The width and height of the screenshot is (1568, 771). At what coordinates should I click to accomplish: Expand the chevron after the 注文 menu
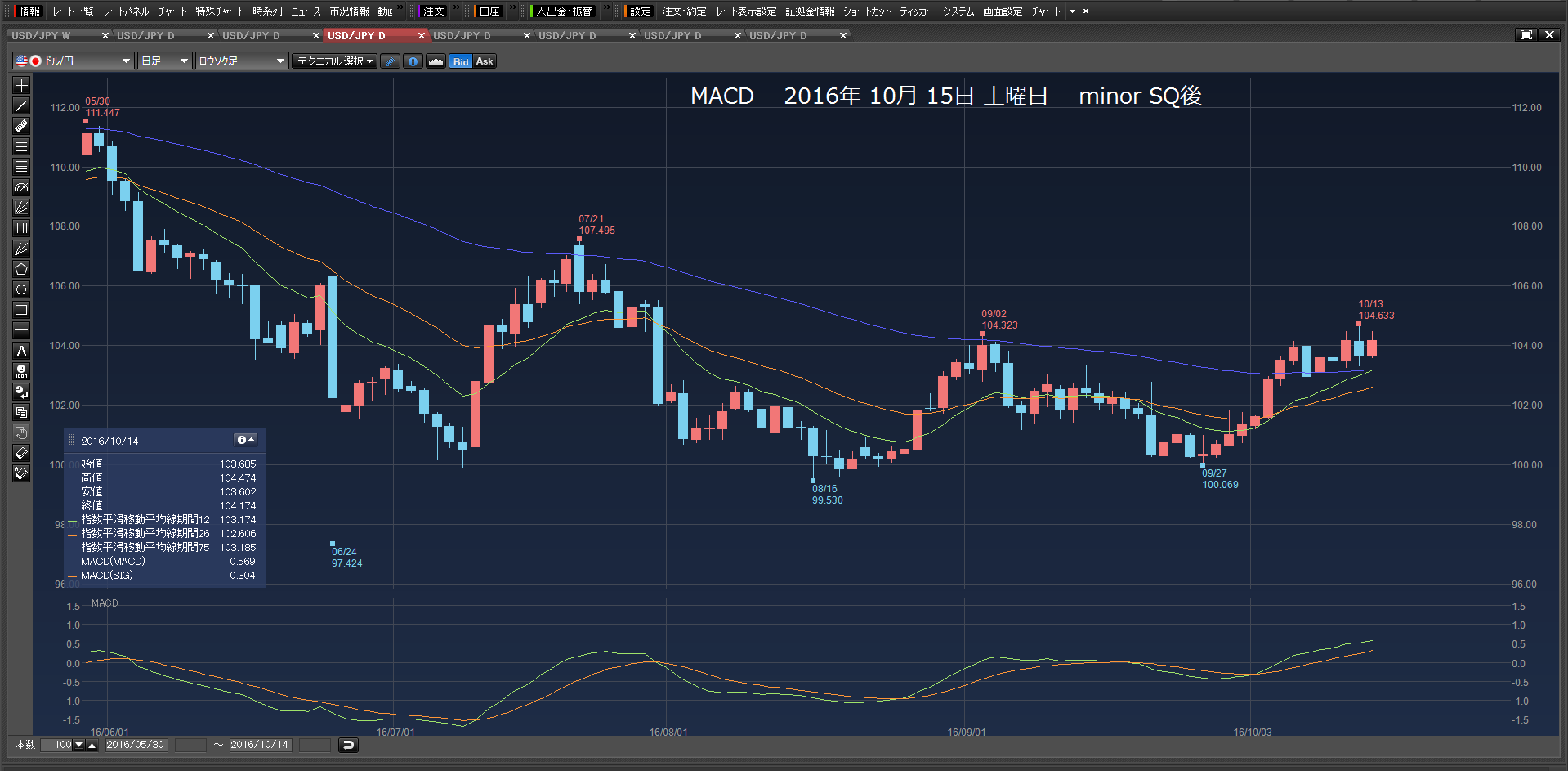coord(455,8)
